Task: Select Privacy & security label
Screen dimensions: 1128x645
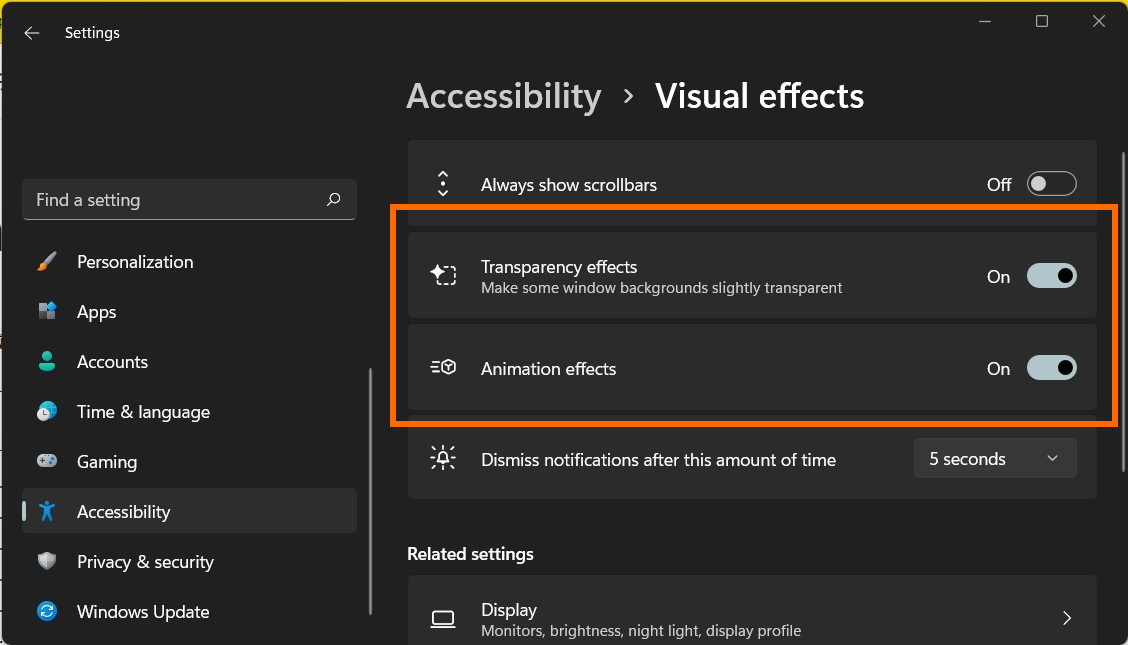Action: click(145, 562)
